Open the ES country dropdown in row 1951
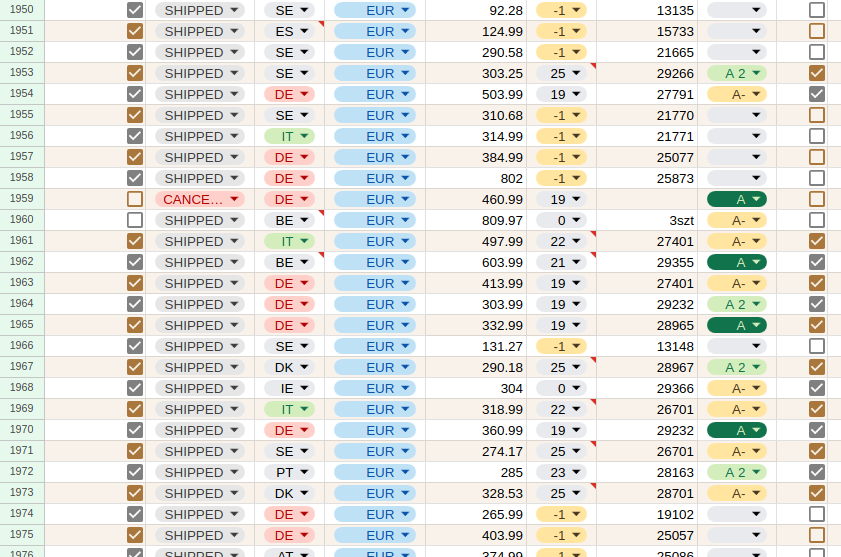 [x=290, y=31]
